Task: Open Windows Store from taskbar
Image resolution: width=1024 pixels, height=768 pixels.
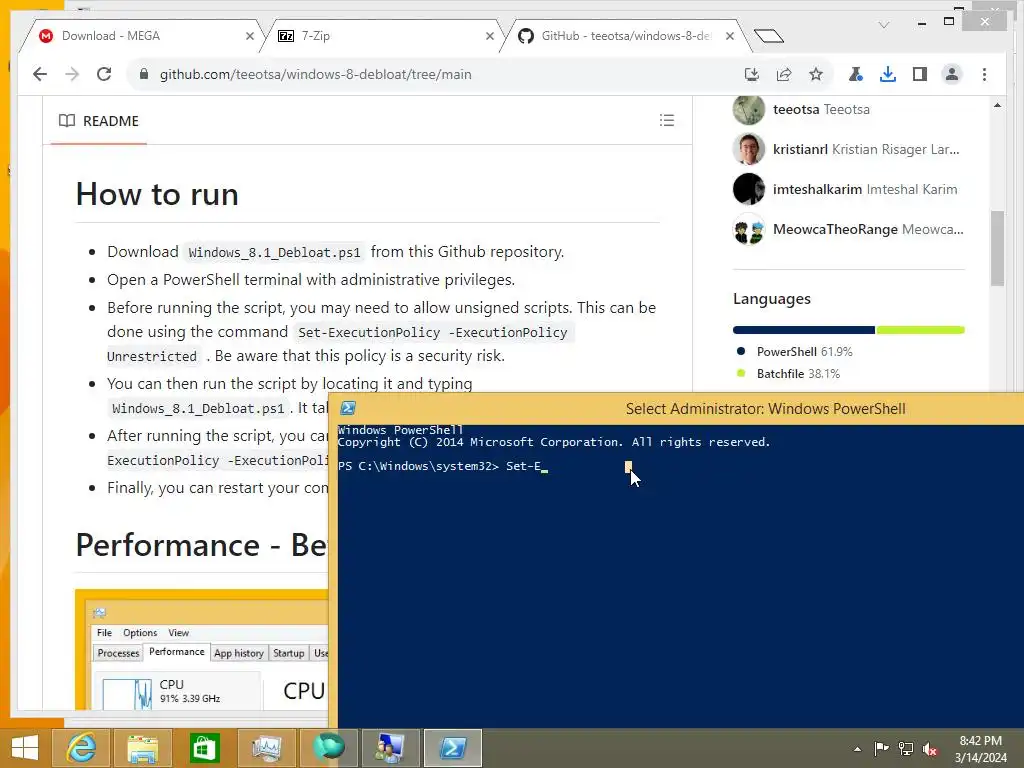Action: [x=204, y=748]
